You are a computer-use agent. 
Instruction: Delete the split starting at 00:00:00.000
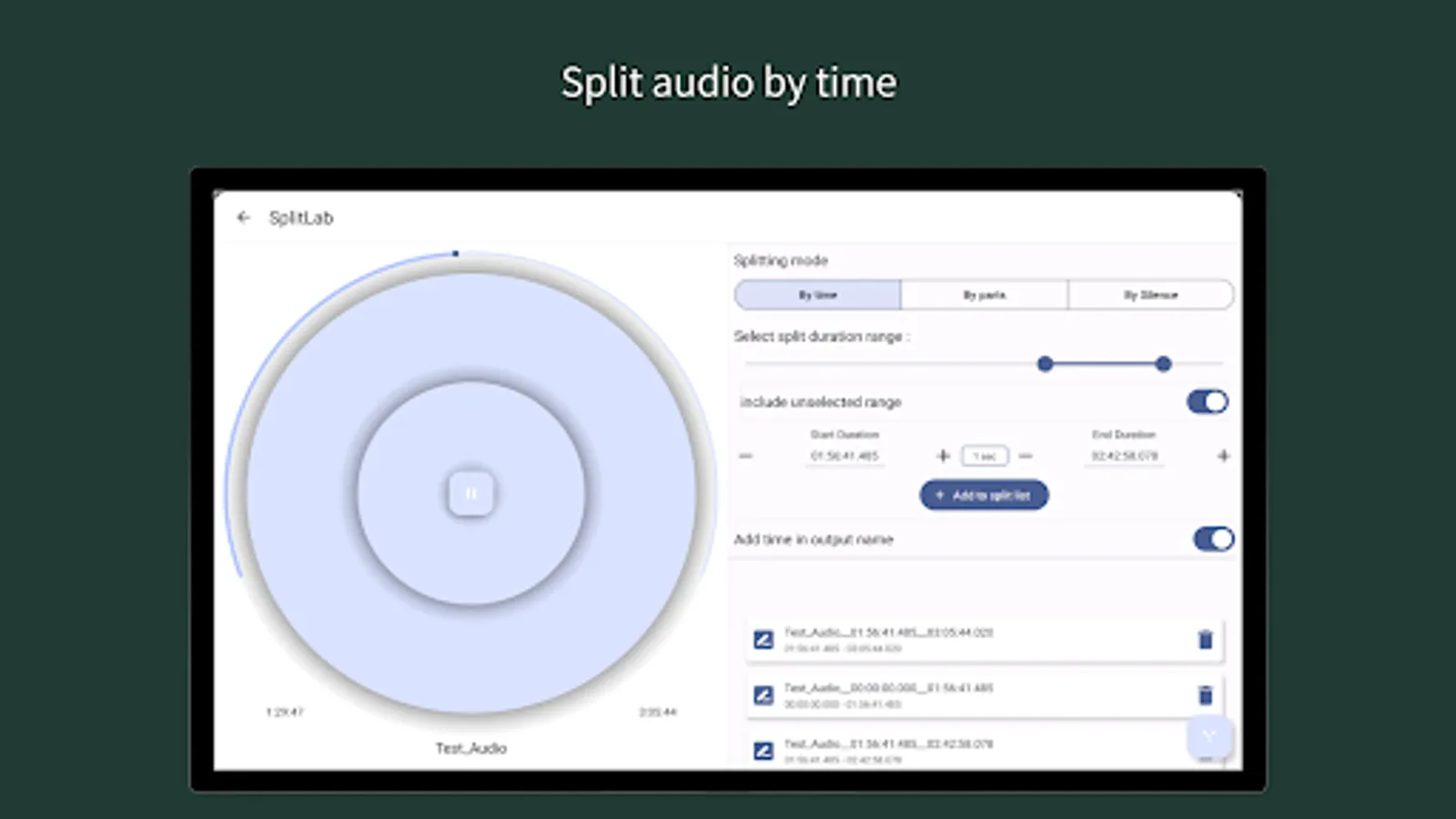[1206, 695]
